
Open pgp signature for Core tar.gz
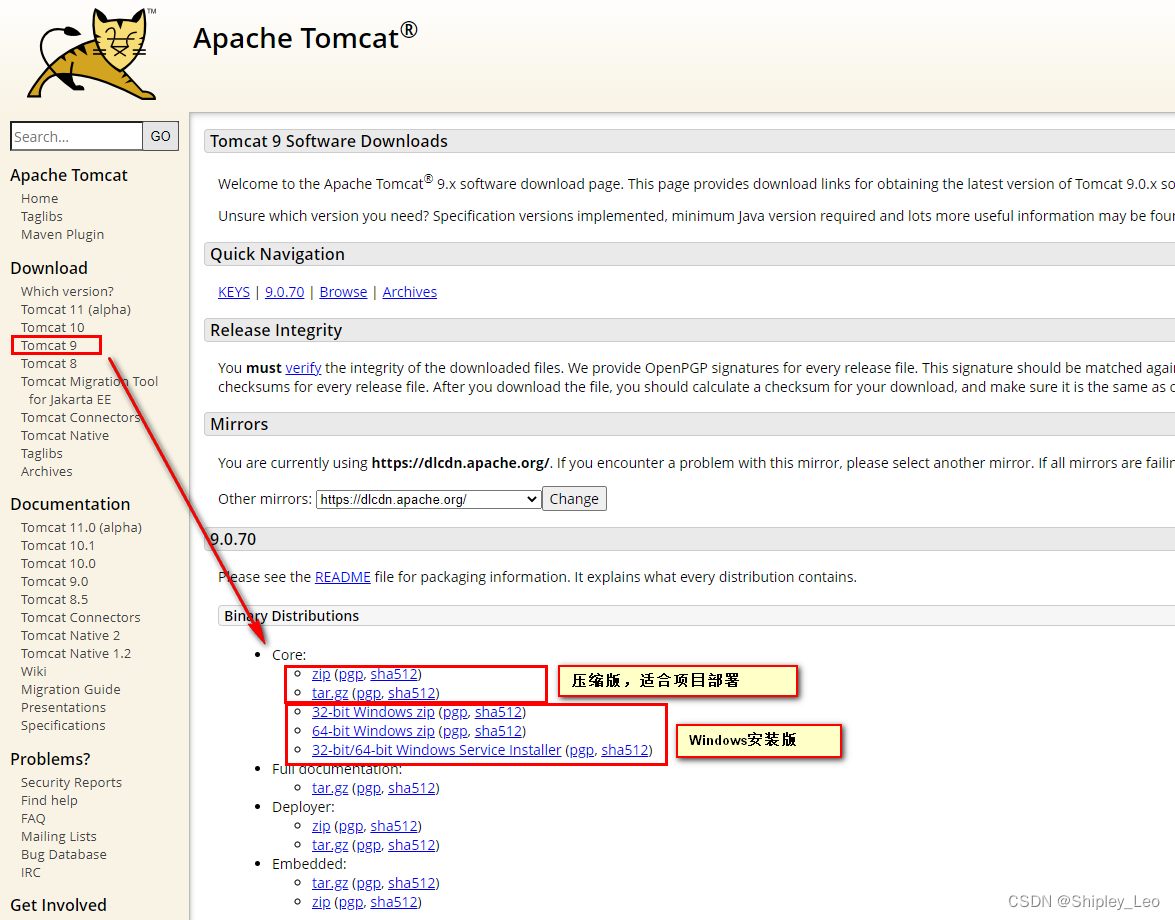coord(368,693)
